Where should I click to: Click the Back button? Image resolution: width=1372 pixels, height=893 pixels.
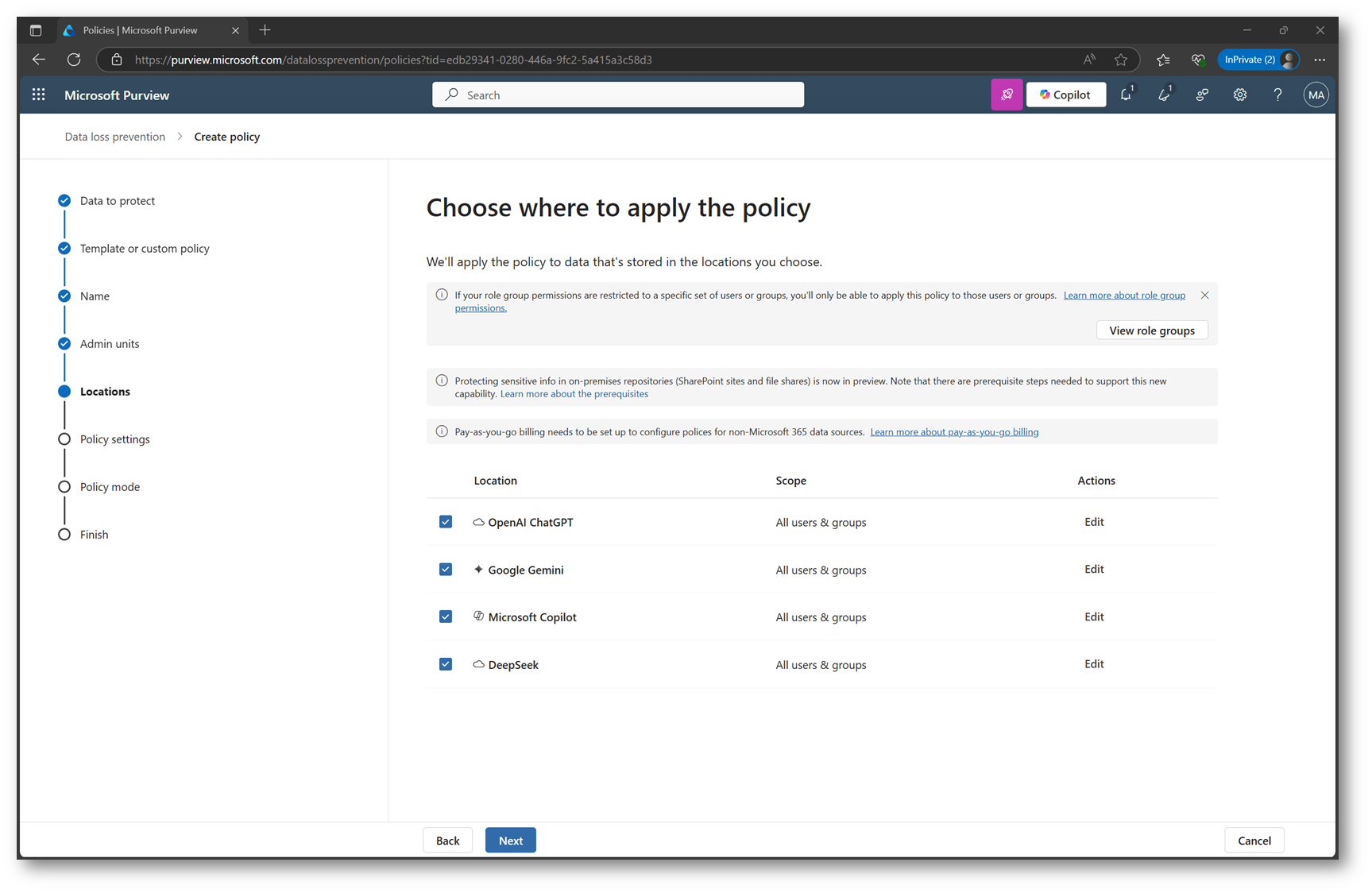447,841
